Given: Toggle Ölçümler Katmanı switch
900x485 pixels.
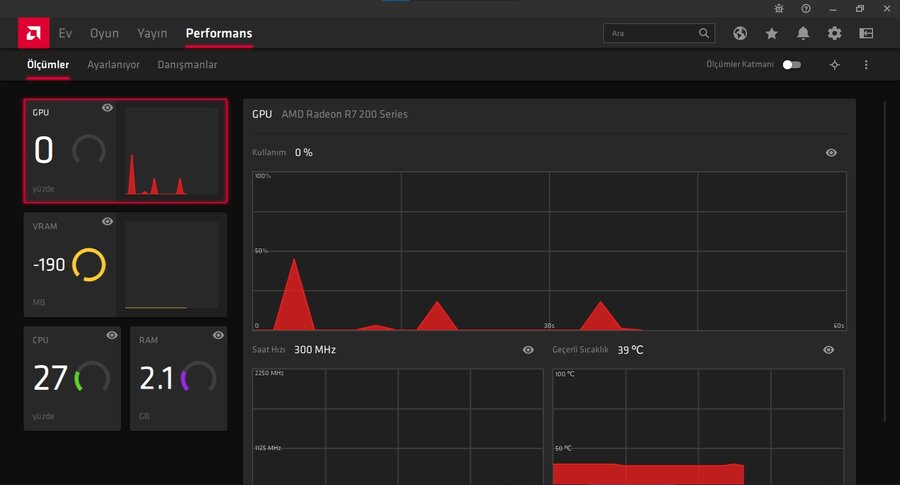Looking at the screenshot, I should tap(792, 65).
